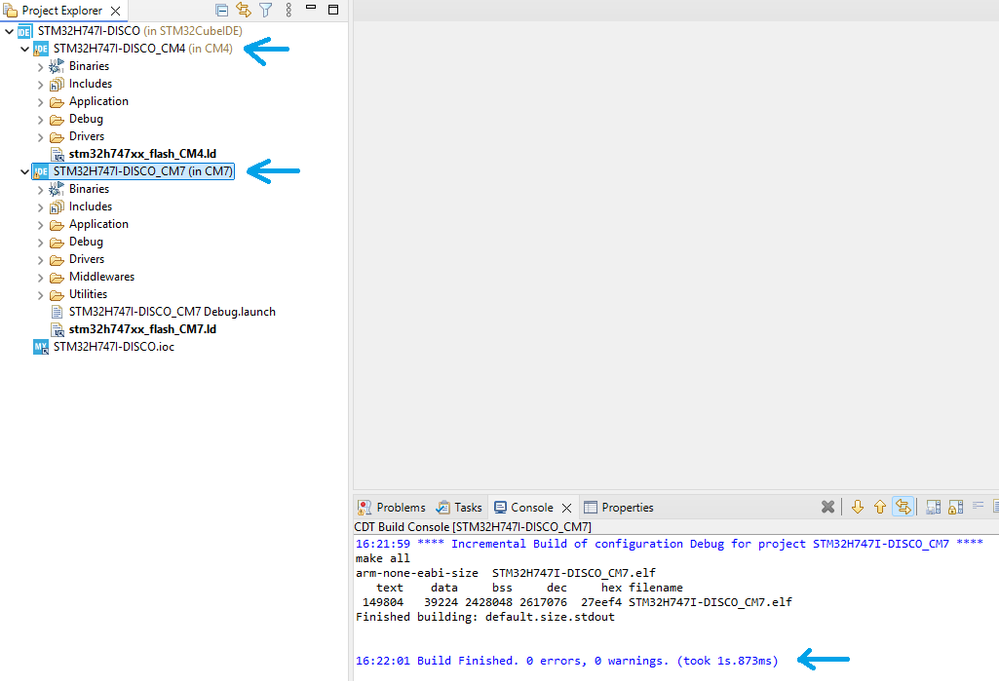The width and height of the screenshot is (999, 681).
Task: Expand Debug folder under CM7 project
Action: pyautogui.click(x=40, y=242)
